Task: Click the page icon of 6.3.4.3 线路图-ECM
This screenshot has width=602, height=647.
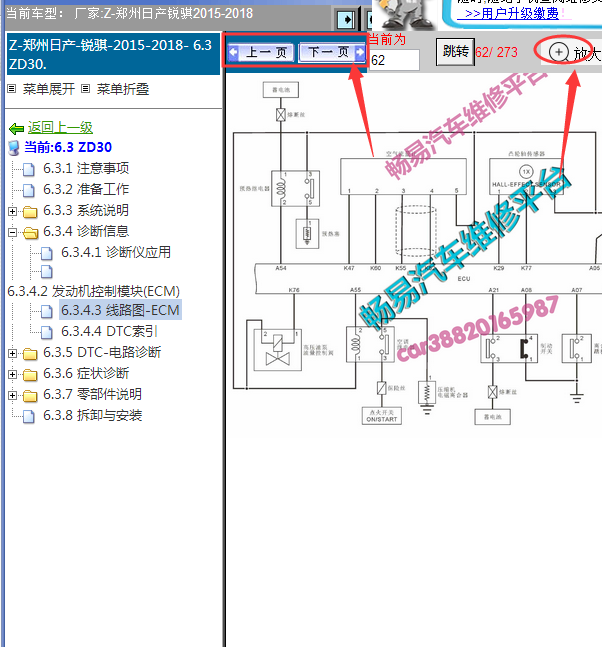Action: coord(47,312)
